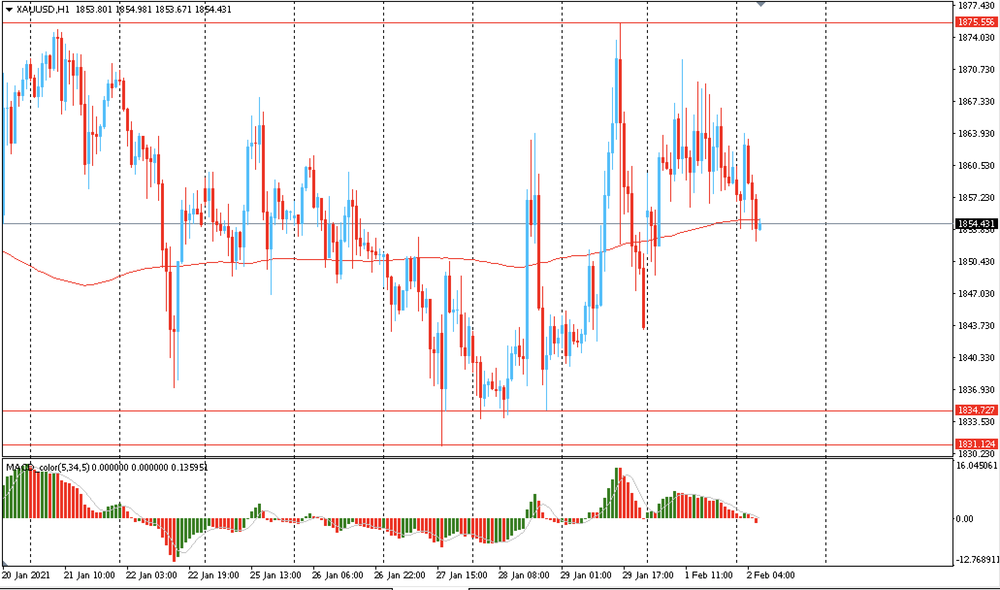
Task: Click the 25 Jan 13:00 time label
Action: 274,576
